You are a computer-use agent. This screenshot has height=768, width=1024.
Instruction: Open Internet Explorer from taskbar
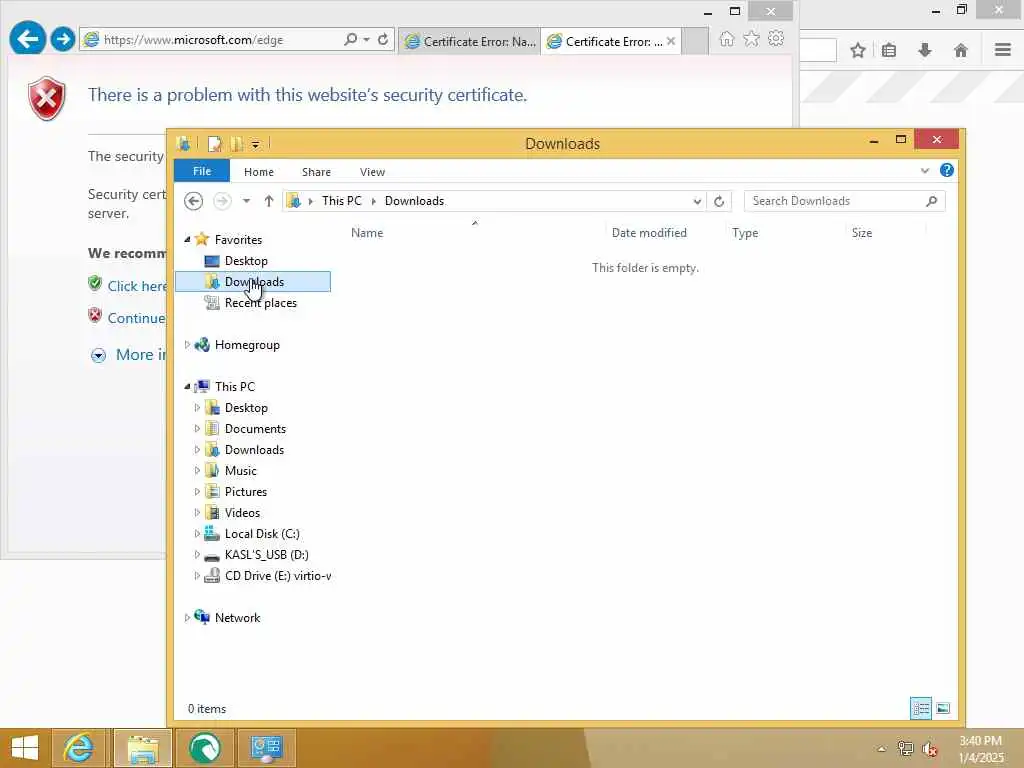[x=78, y=748]
